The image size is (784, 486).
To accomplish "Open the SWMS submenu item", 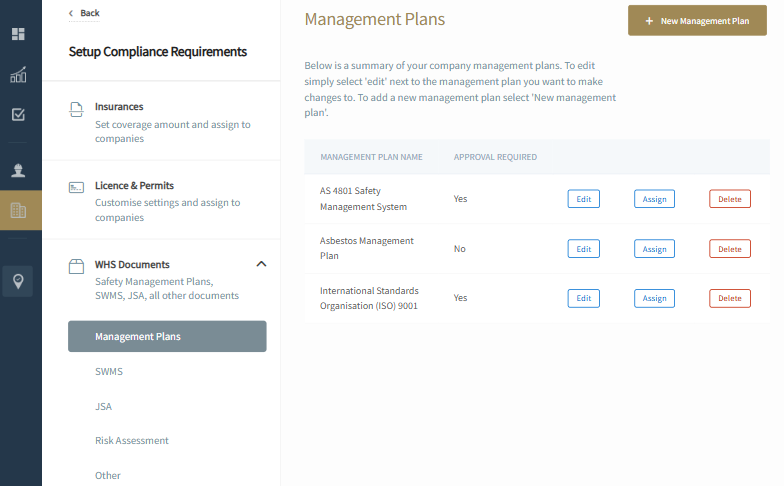I will (109, 372).
